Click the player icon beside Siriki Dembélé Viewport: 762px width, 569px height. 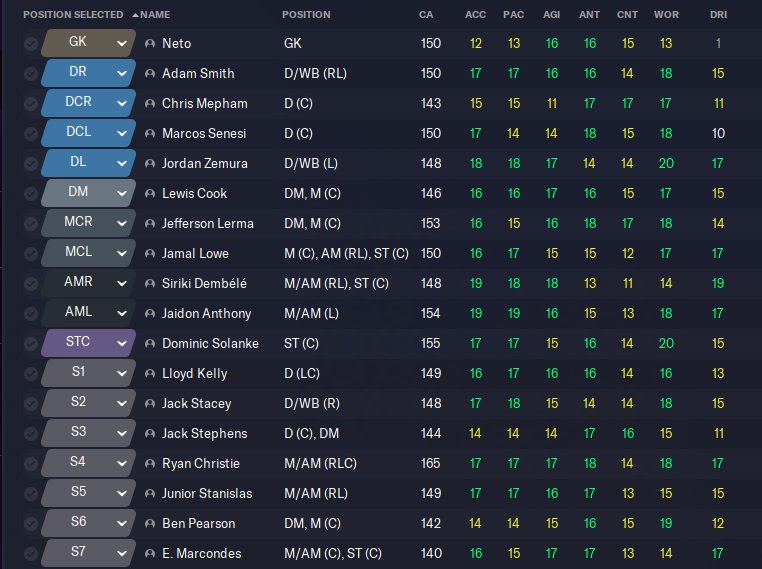[150, 284]
